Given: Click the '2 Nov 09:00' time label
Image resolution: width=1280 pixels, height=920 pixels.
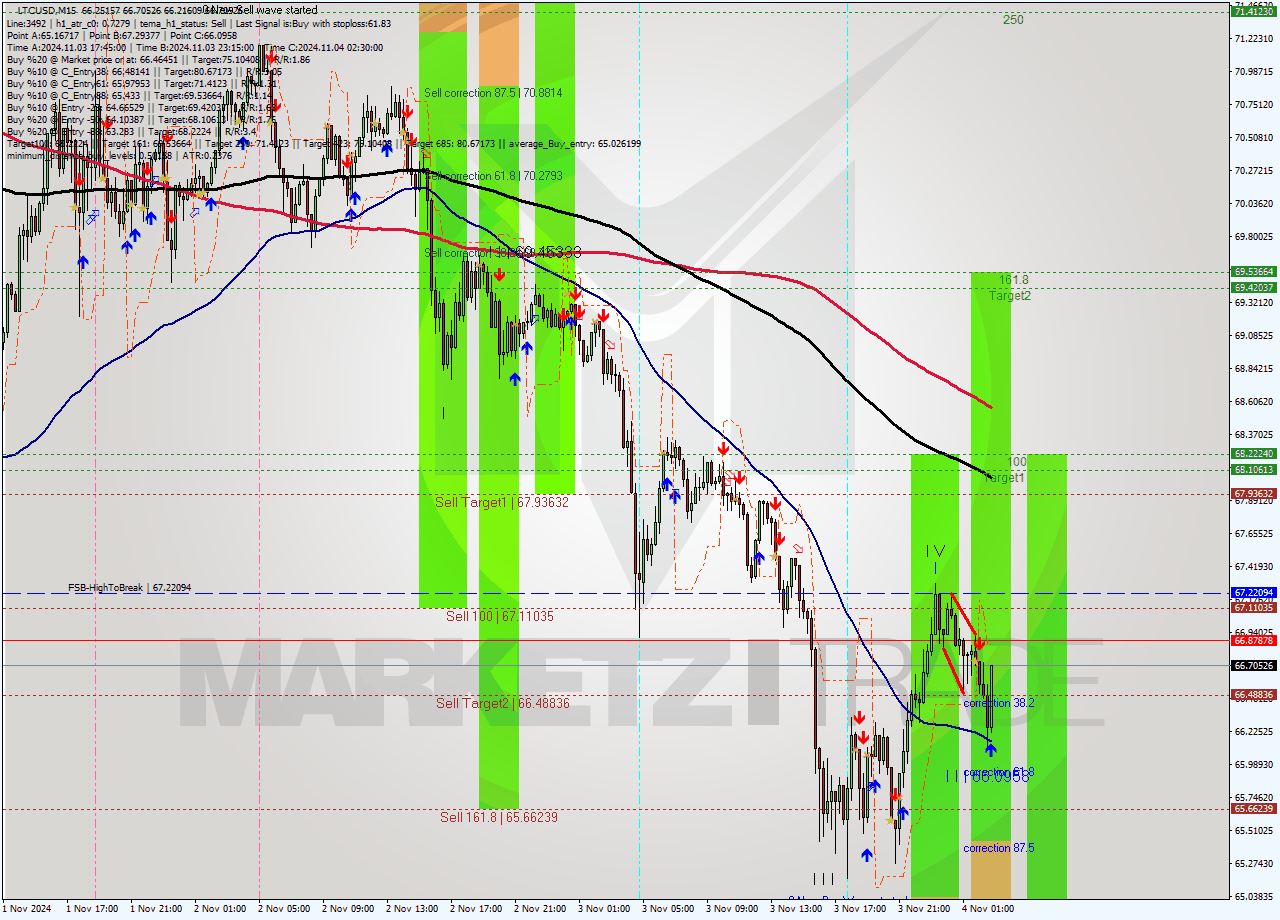Looking at the screenshot, I should [348, 909].
